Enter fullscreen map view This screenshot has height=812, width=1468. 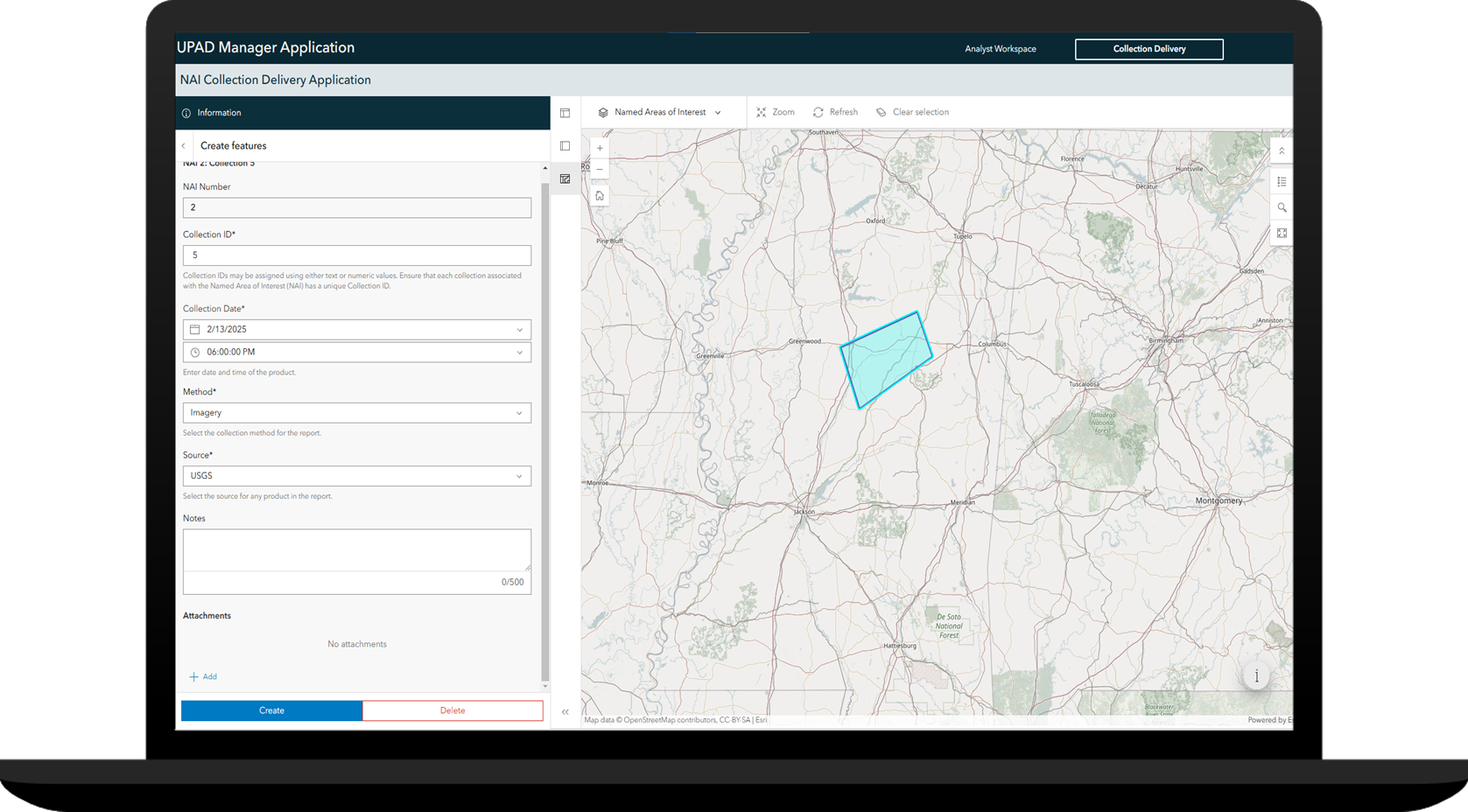(x=1282, y=233)
